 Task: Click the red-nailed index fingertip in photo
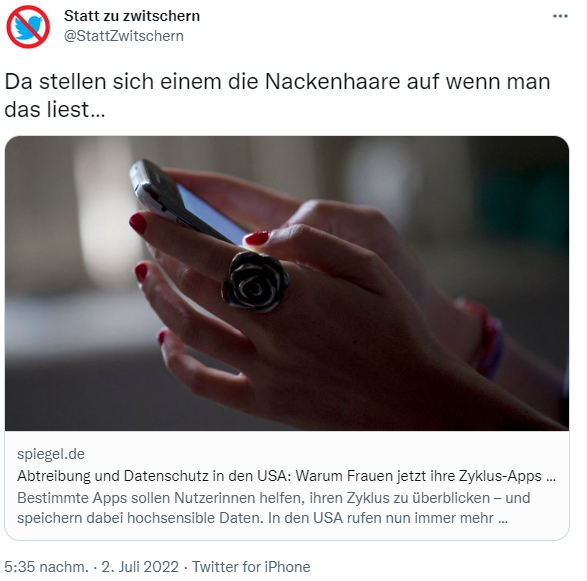[x=138, y=223]
